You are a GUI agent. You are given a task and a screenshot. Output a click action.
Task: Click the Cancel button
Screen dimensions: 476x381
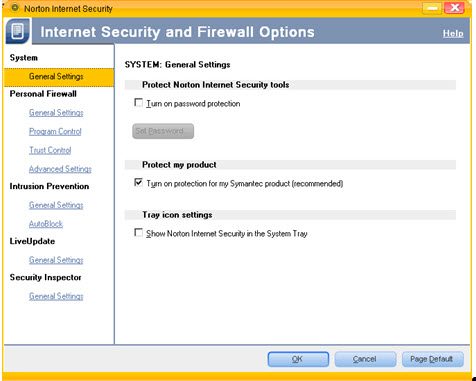coord(365,359)
